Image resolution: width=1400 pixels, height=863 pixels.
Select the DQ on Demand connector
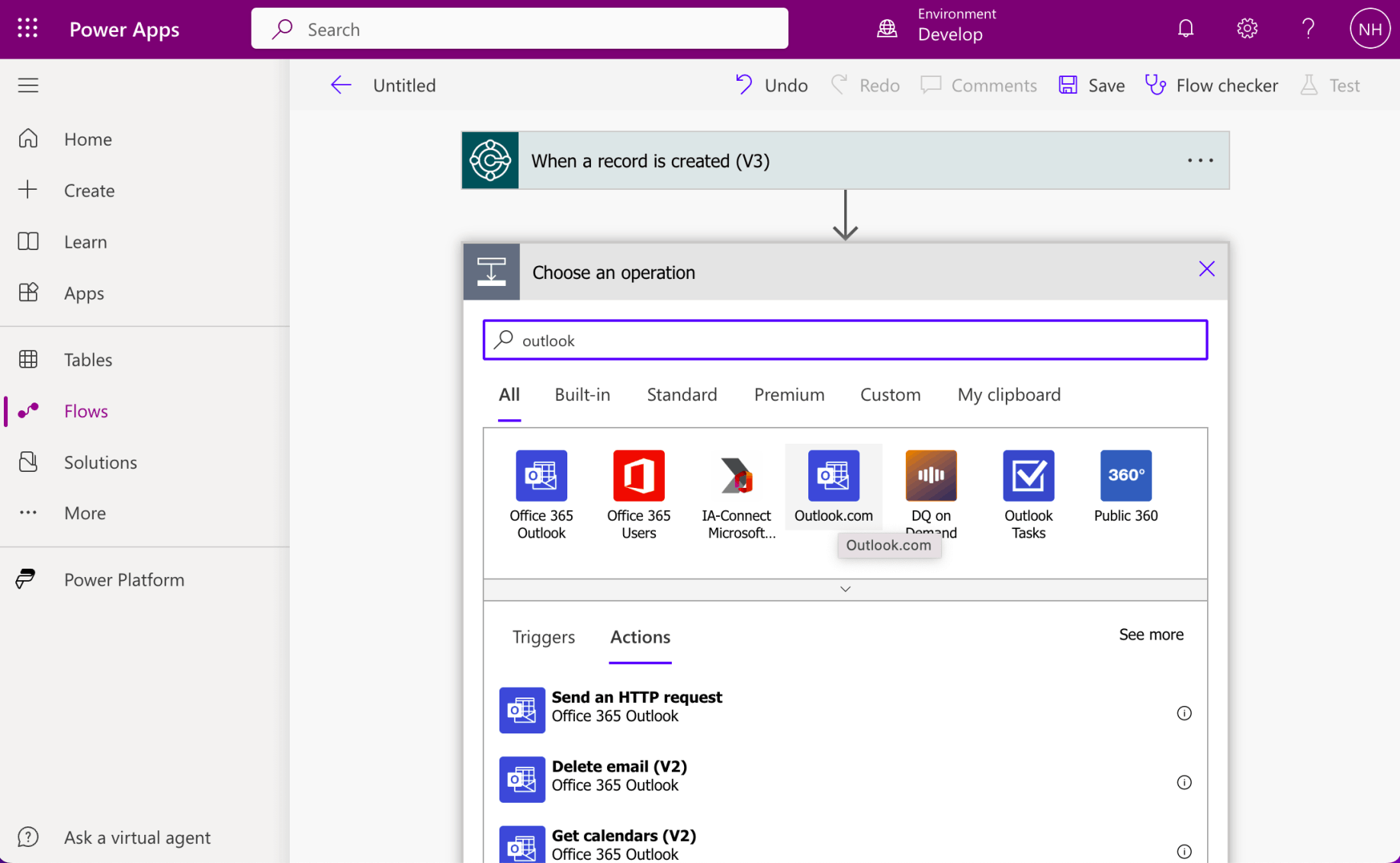click(x=930, y=476)
